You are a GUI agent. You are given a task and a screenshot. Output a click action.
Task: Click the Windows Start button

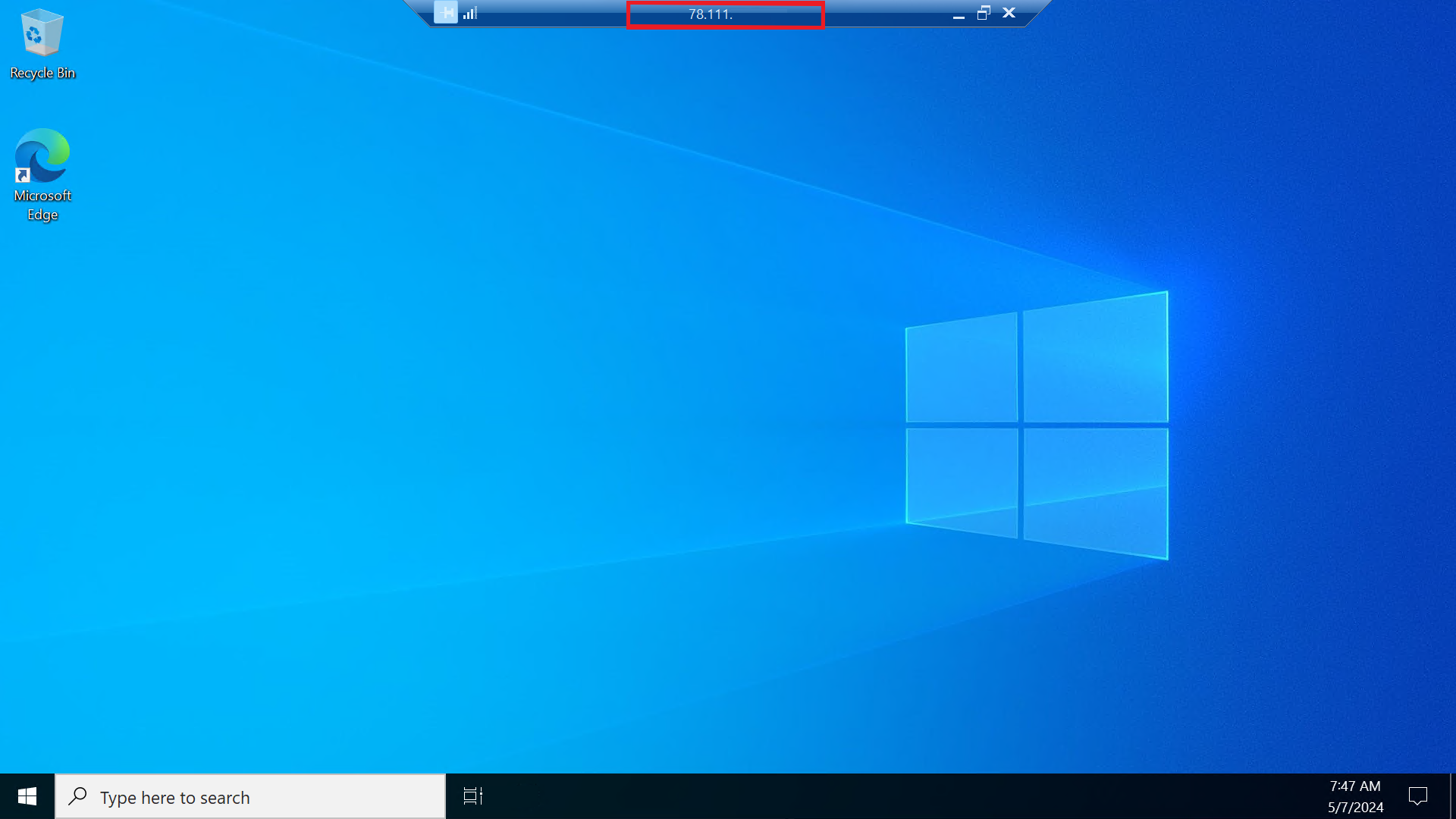[26, 797]
